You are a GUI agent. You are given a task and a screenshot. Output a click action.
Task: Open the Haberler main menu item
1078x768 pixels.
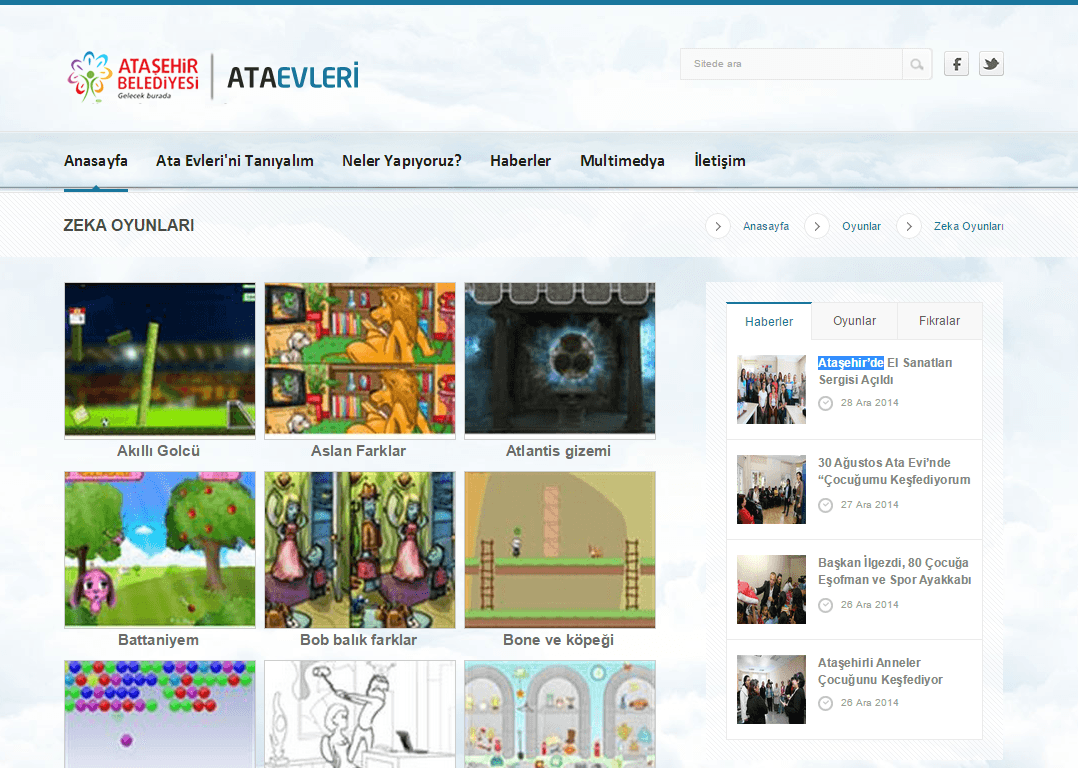point(520,161)
